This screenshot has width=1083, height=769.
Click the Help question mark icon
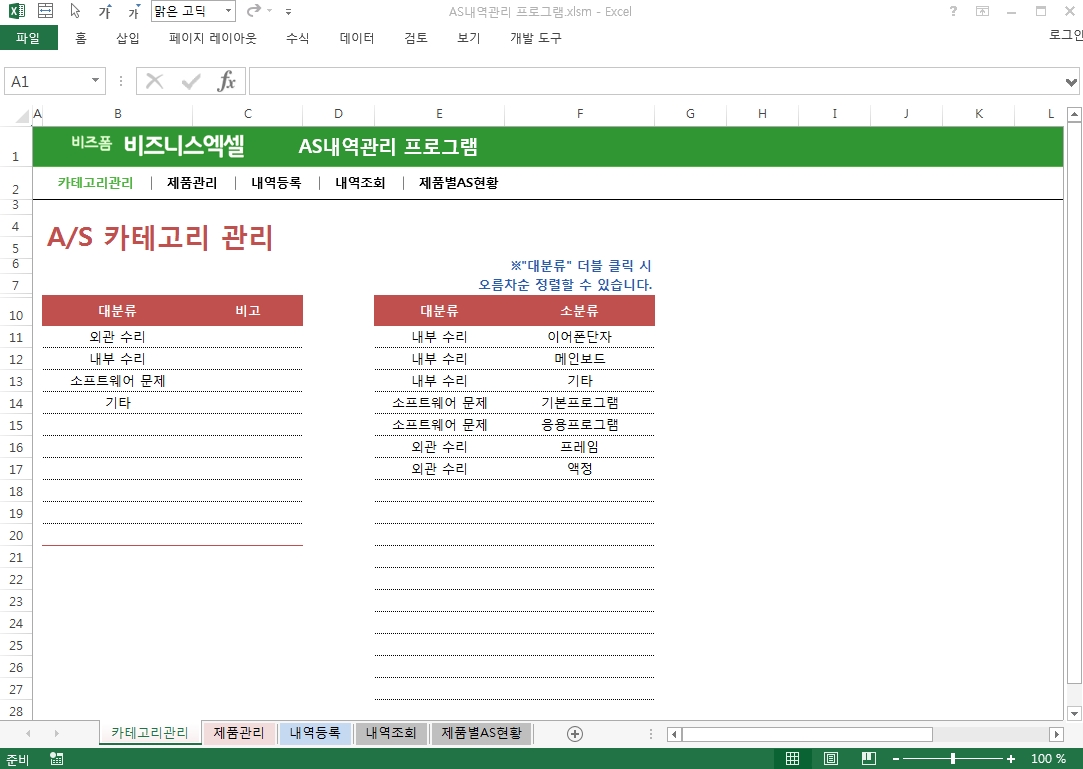coord(953,11)
